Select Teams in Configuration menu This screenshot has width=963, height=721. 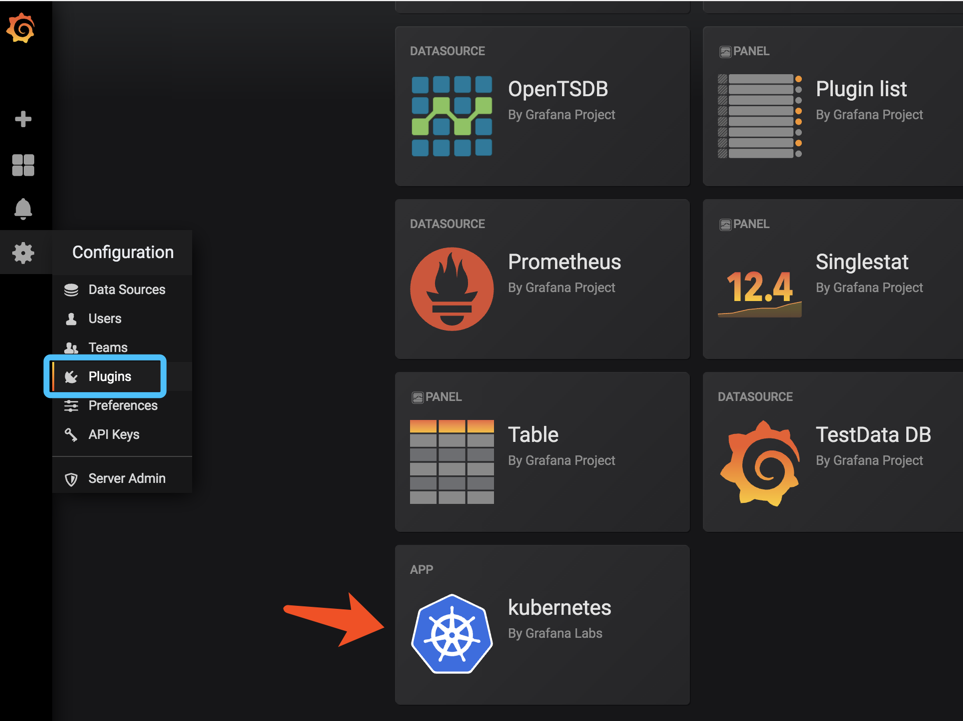pyautogui.click(x=108, y=347)
